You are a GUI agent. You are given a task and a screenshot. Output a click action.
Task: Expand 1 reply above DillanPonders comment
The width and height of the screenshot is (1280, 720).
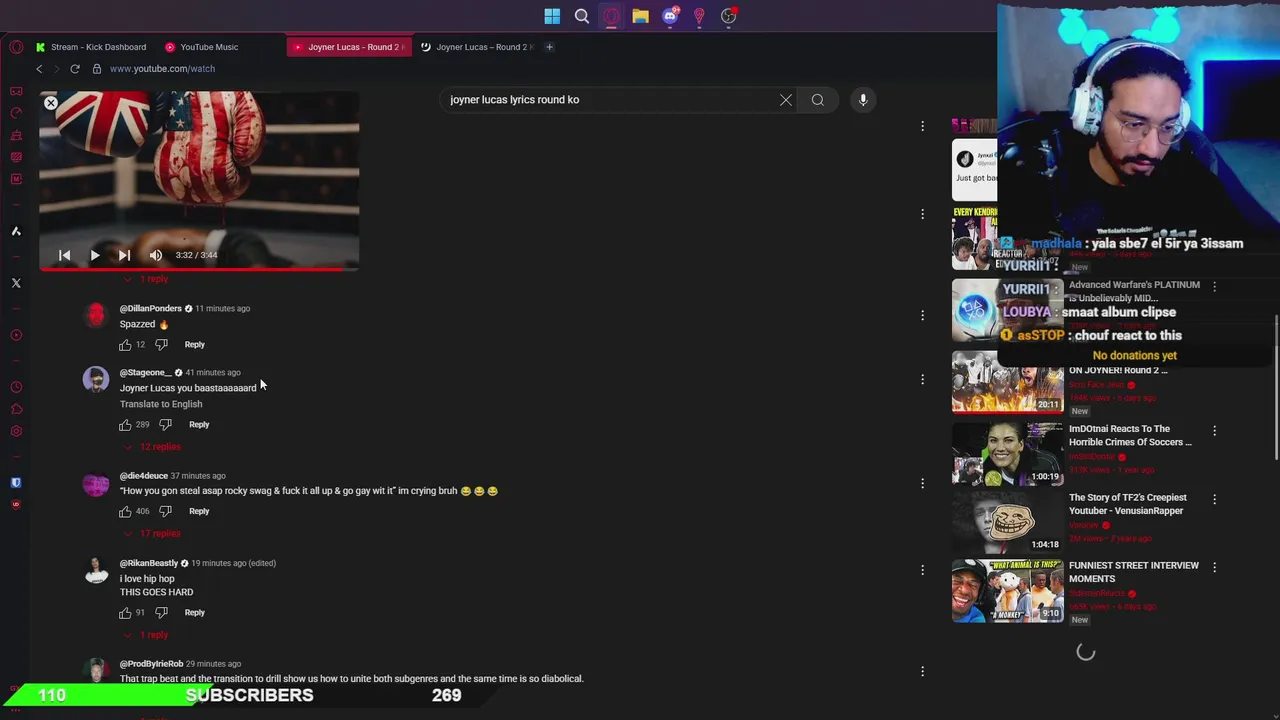148,279
